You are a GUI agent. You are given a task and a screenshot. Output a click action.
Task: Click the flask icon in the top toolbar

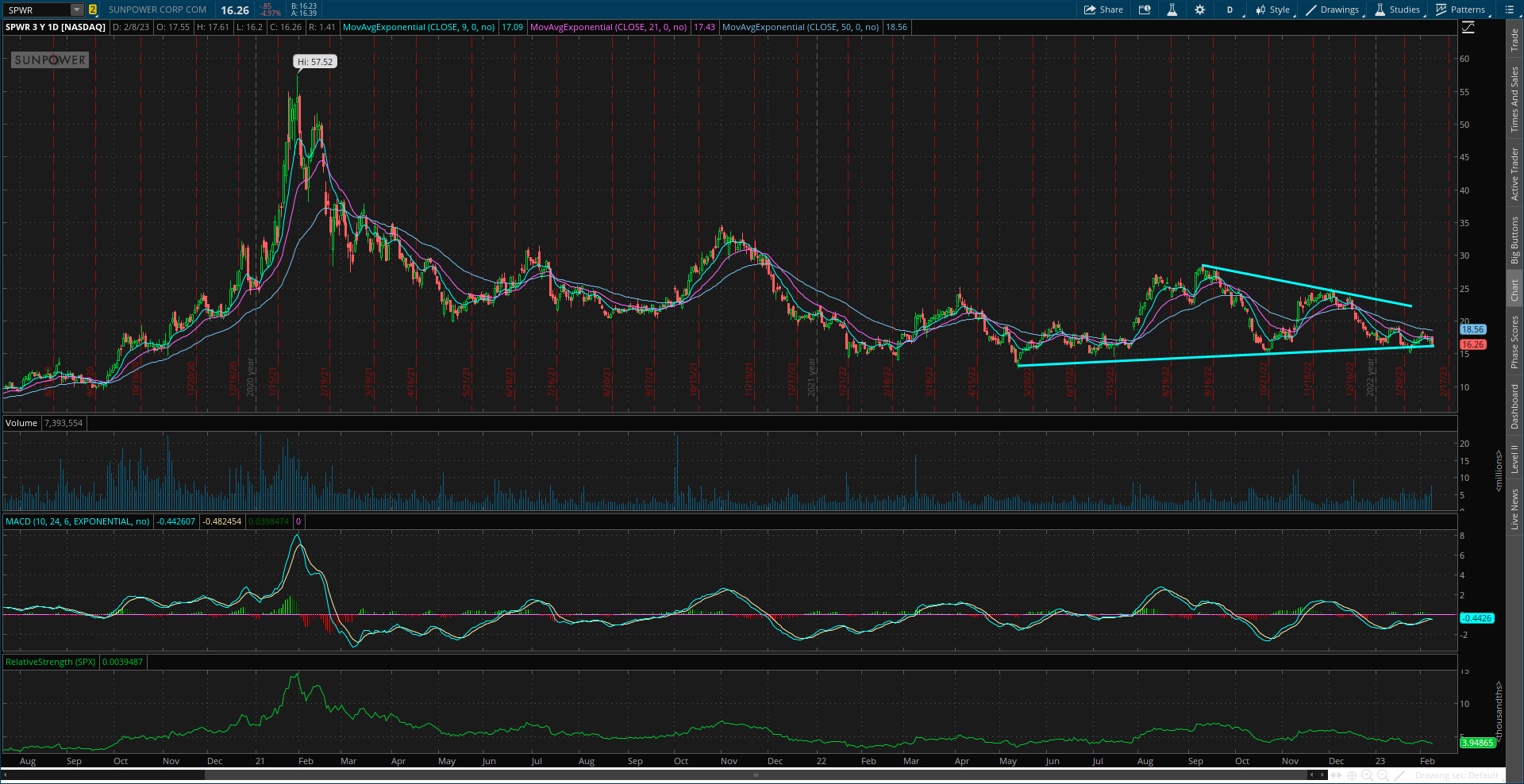click(x=1172, y=10)
